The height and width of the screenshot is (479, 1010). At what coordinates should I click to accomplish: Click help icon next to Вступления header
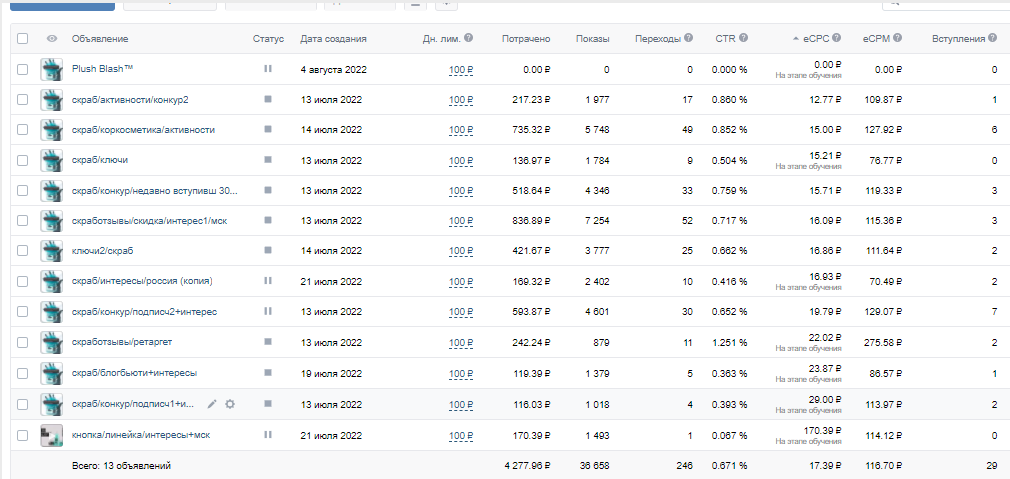point(991,39)
